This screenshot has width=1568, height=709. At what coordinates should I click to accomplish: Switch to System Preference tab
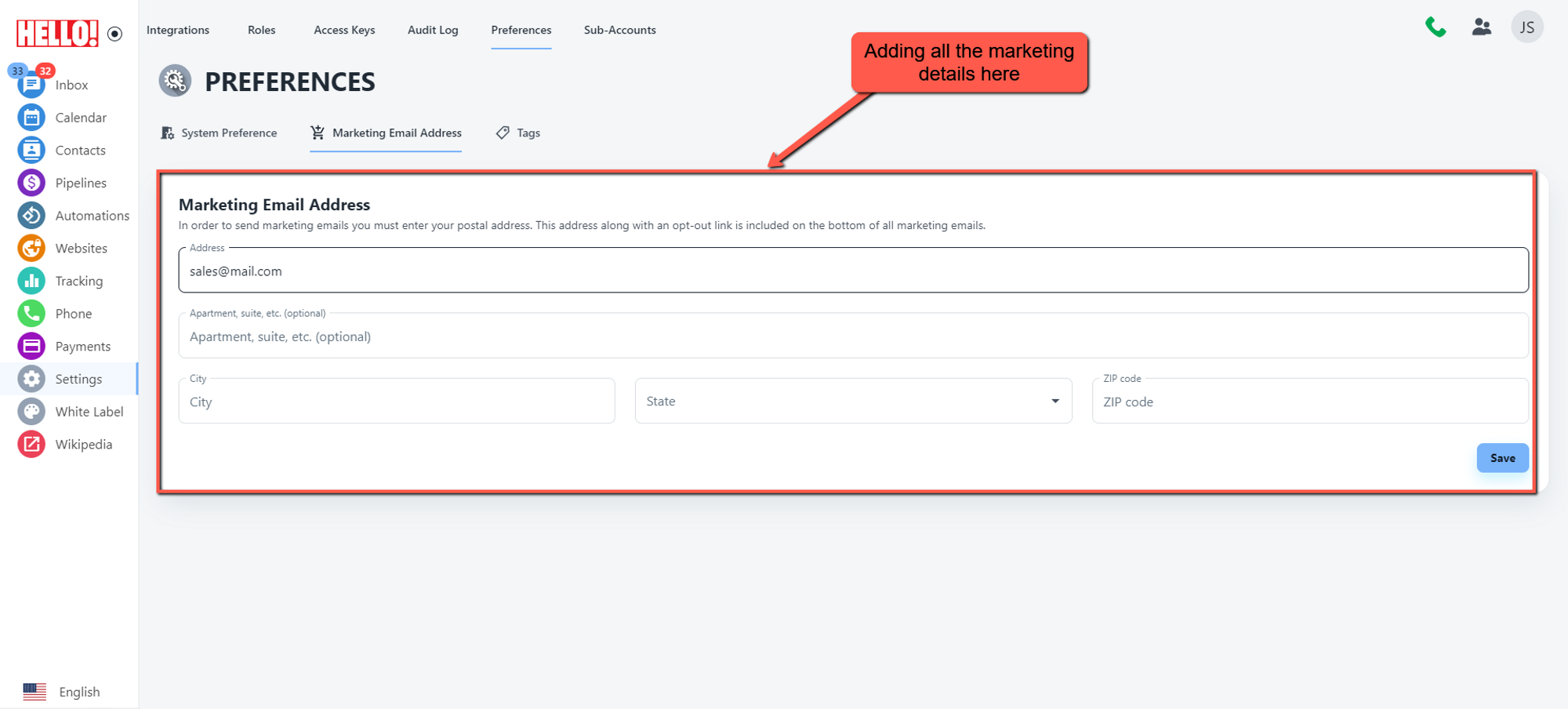(x=220, y=133)
